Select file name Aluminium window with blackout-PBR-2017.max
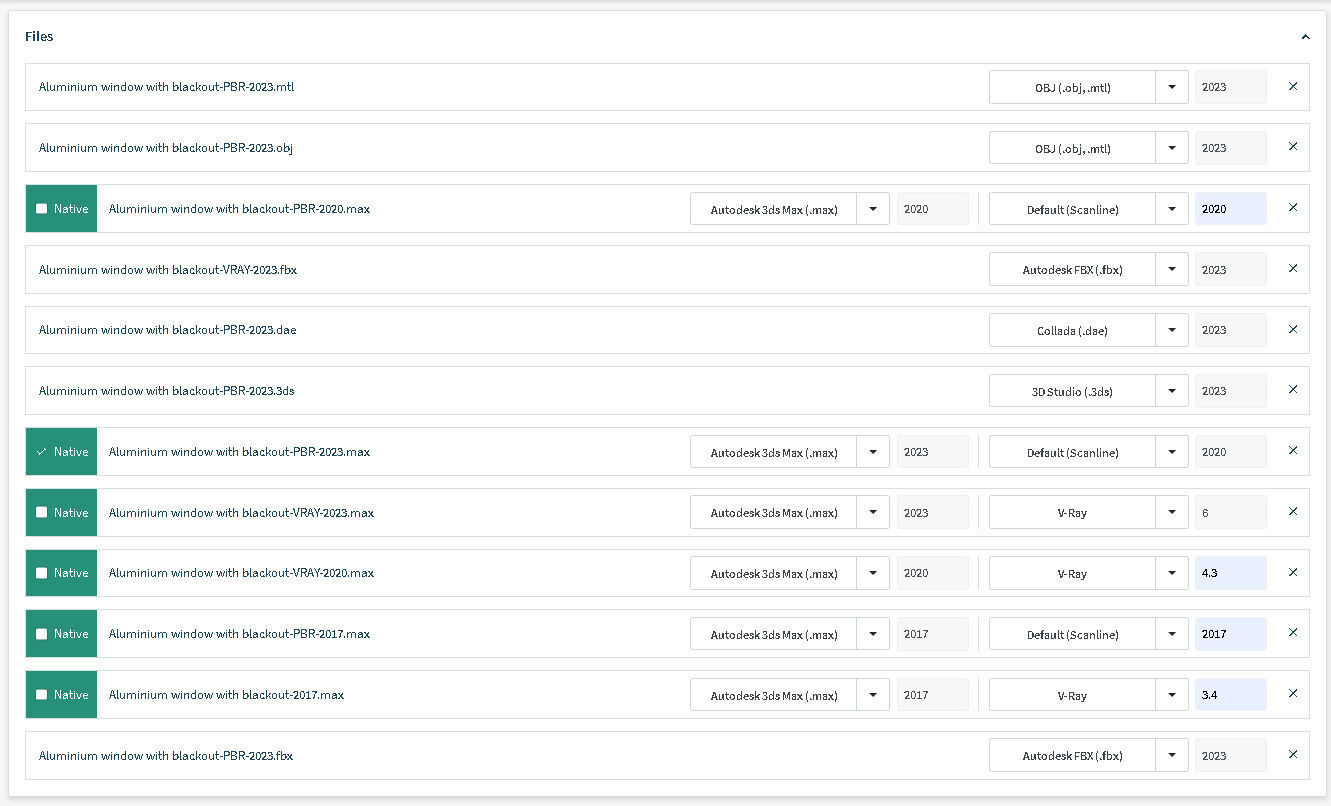1331x806 pixels. (x=239, y=634)
